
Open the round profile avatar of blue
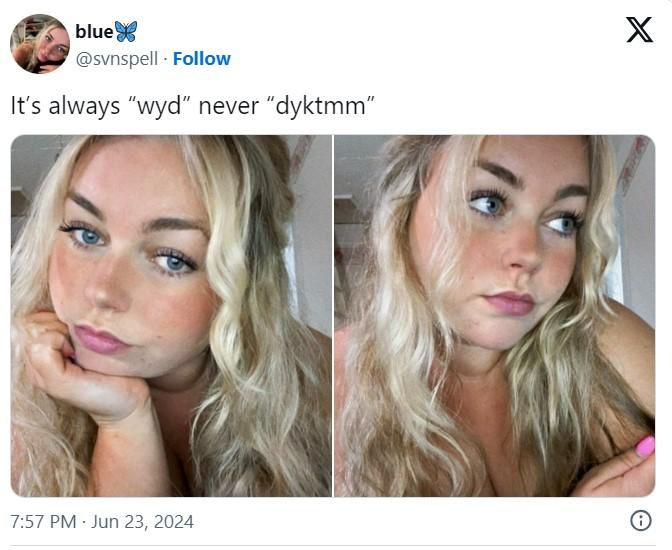(40, 44)
